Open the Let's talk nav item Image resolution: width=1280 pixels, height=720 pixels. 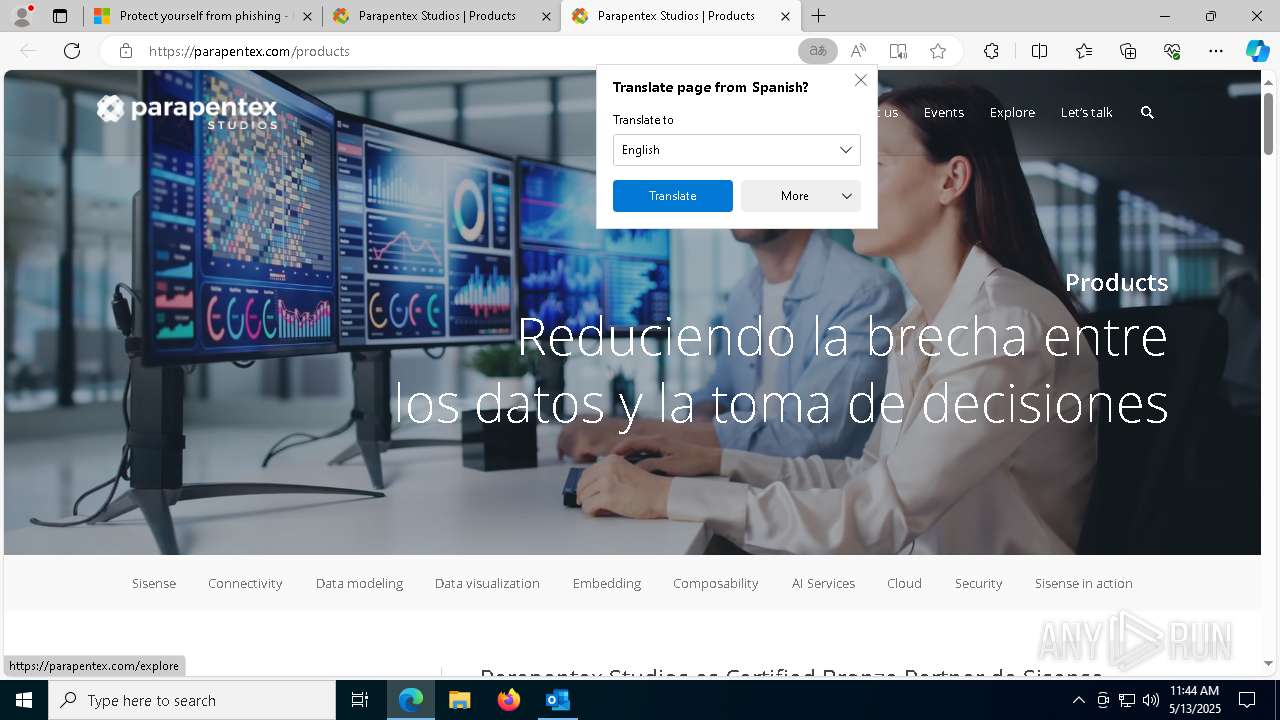(1086, 112)
